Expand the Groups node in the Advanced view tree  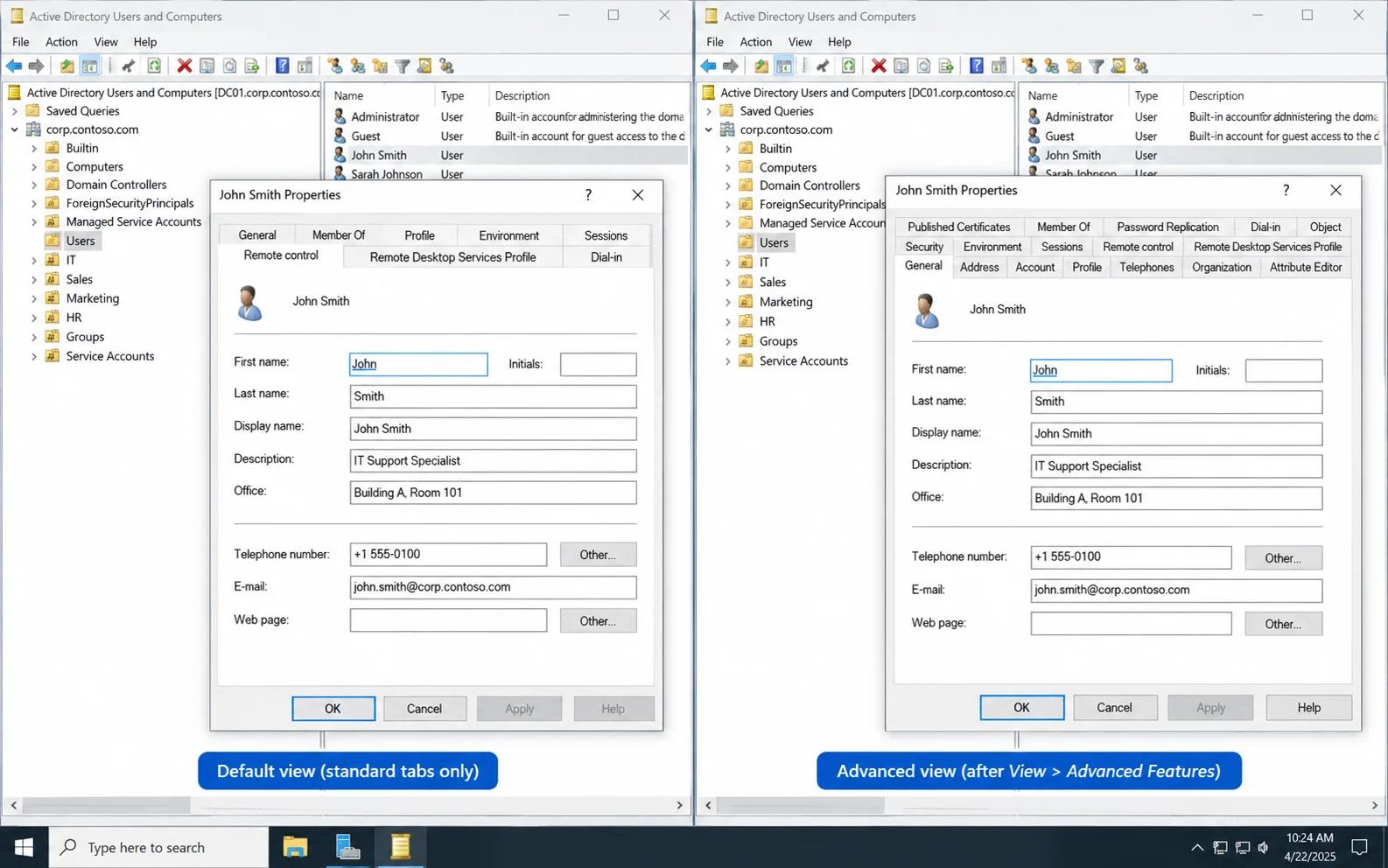click(727, 341)
